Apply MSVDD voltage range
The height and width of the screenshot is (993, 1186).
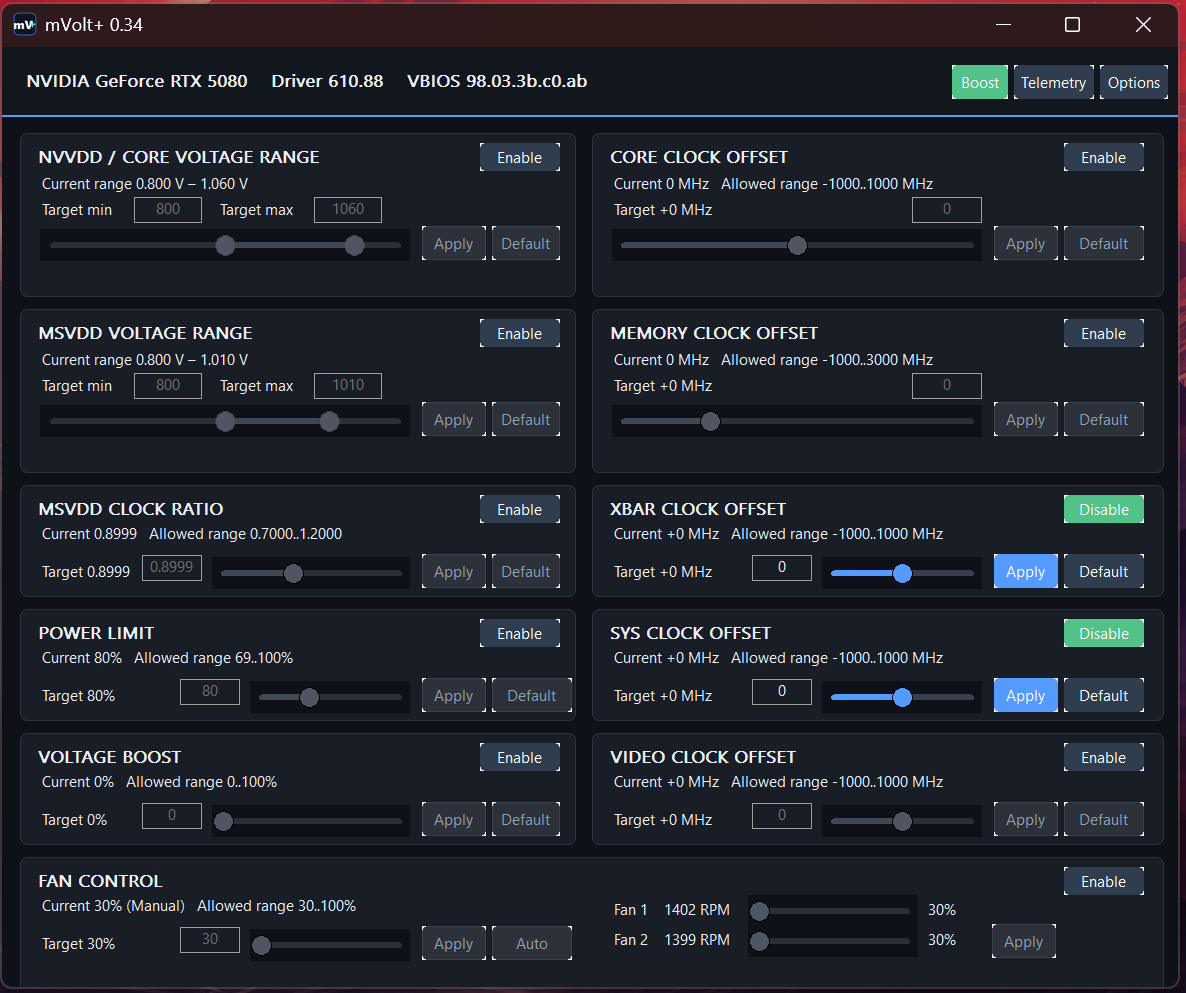tap(454, 420)
